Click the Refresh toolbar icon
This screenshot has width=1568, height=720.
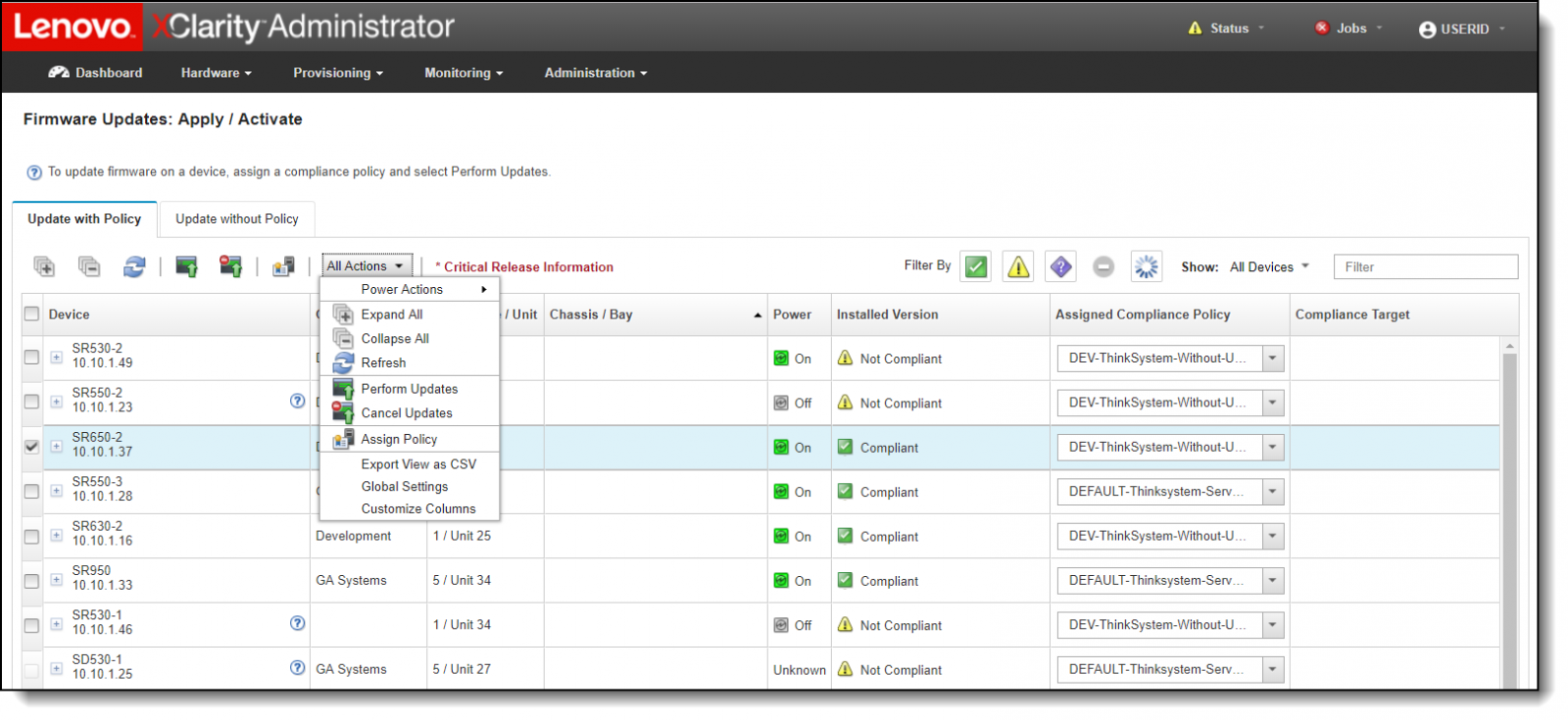(134, 266)
